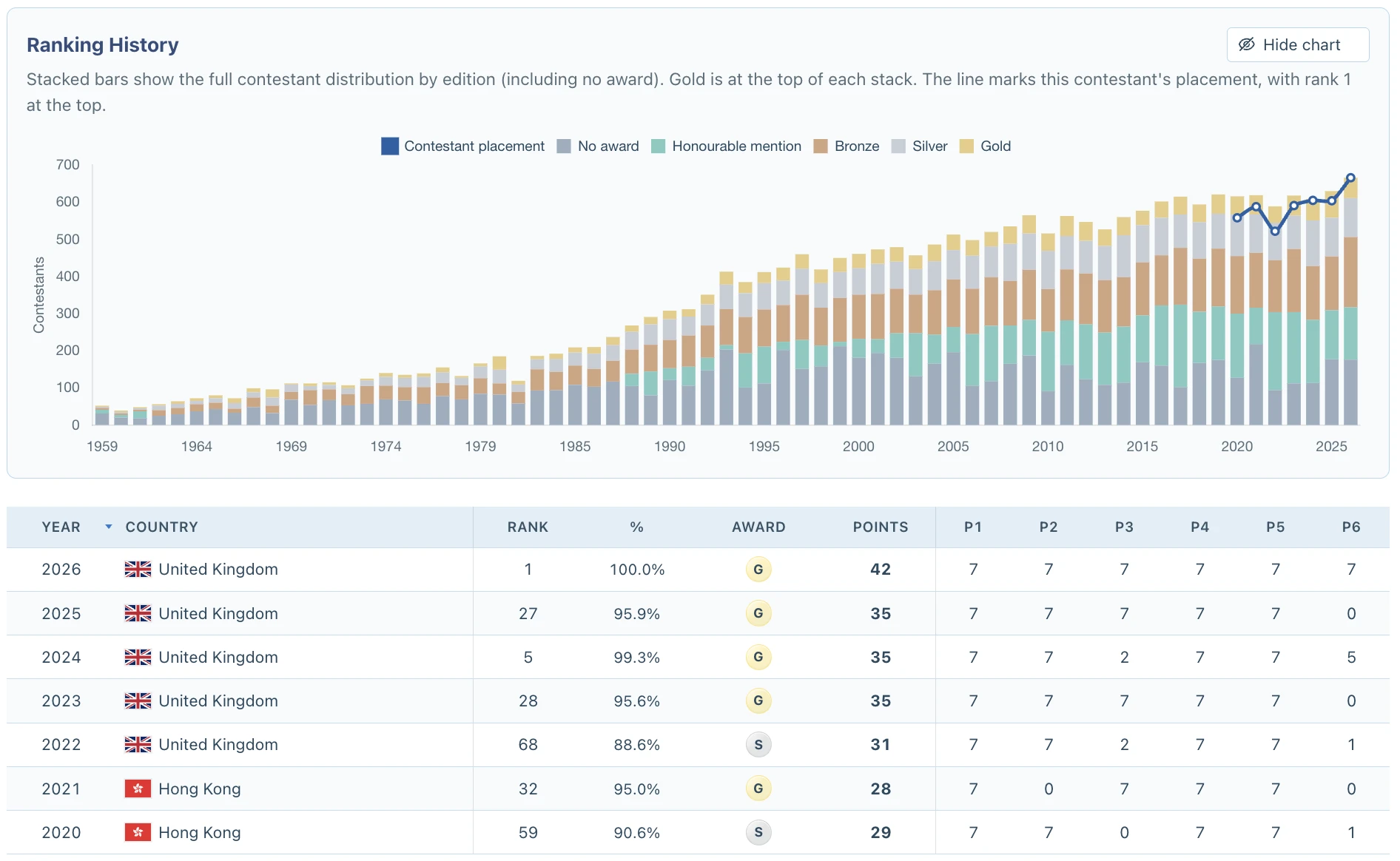This screenshot has height=861, width=1400.
Task: Click the Hong Kong flag in the 2020 row
Action: 138,832
